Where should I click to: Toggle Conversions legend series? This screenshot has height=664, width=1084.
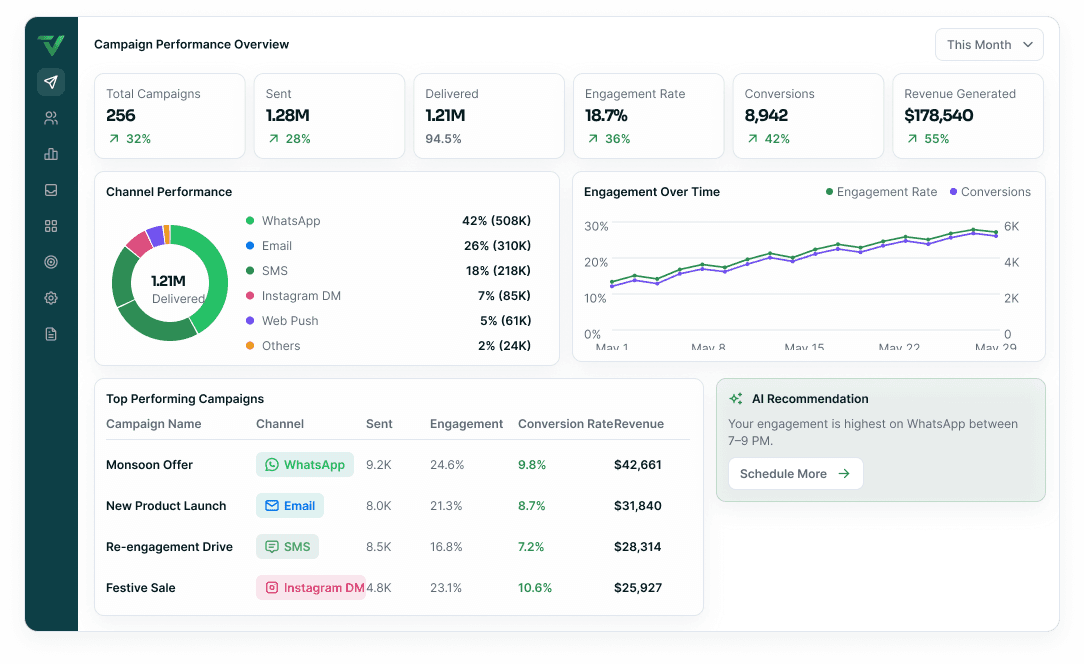coord(990,192)
